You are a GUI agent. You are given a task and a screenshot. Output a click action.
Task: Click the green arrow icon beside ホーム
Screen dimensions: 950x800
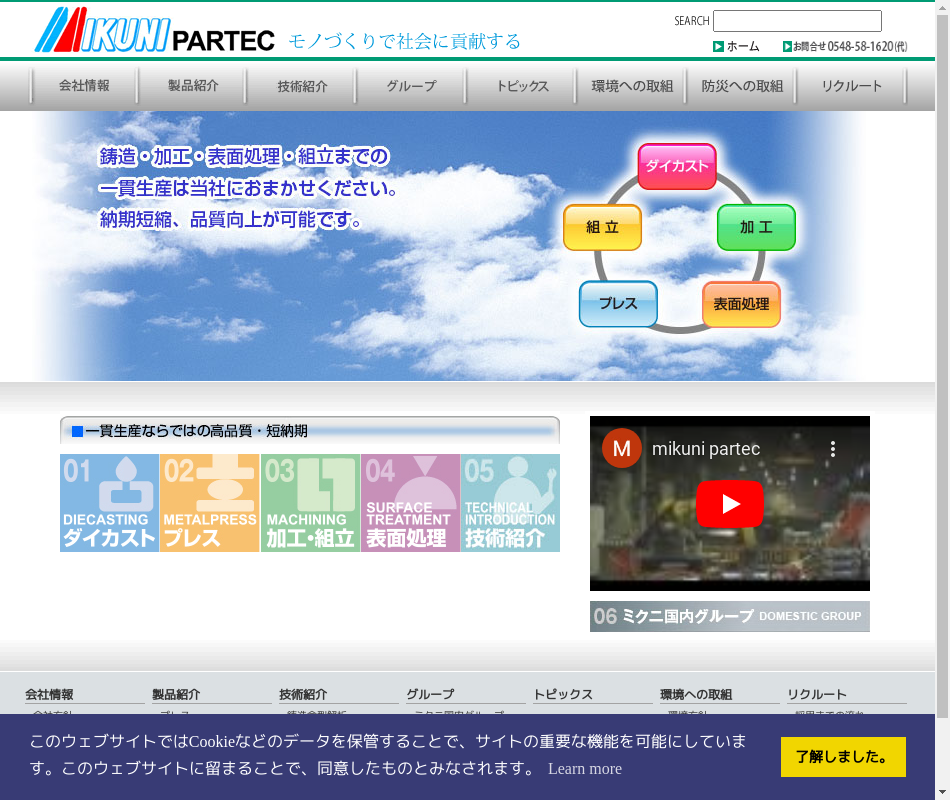(x=718, y=47)
